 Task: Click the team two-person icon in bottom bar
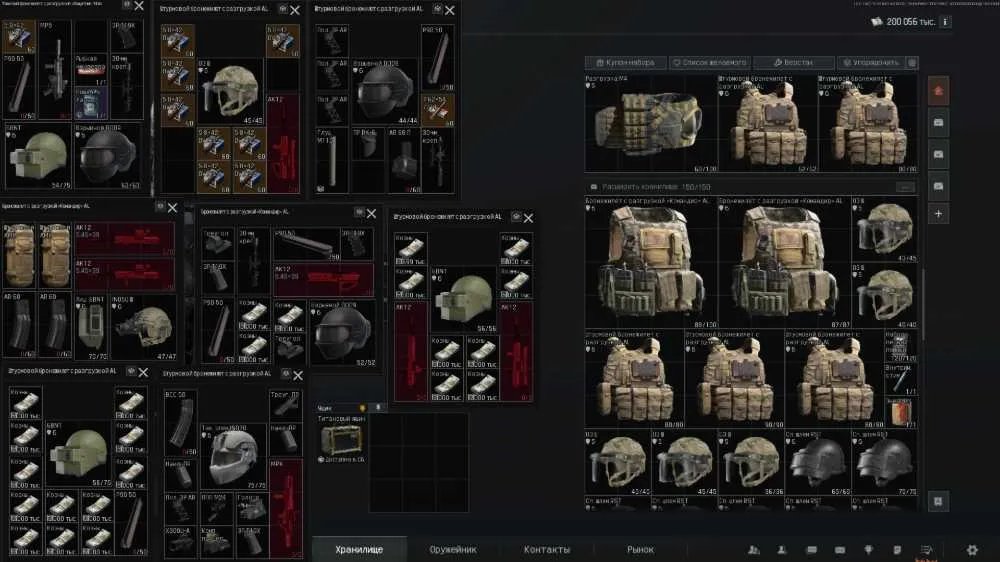point(754,550)
